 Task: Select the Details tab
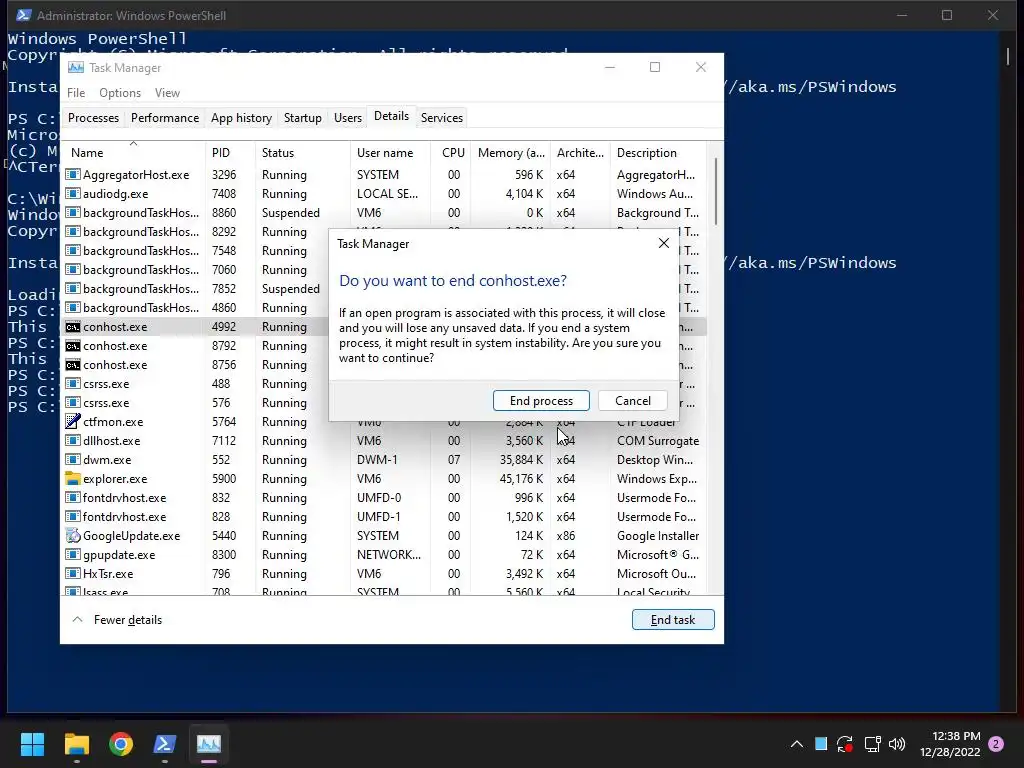click(x=391, y=116)
